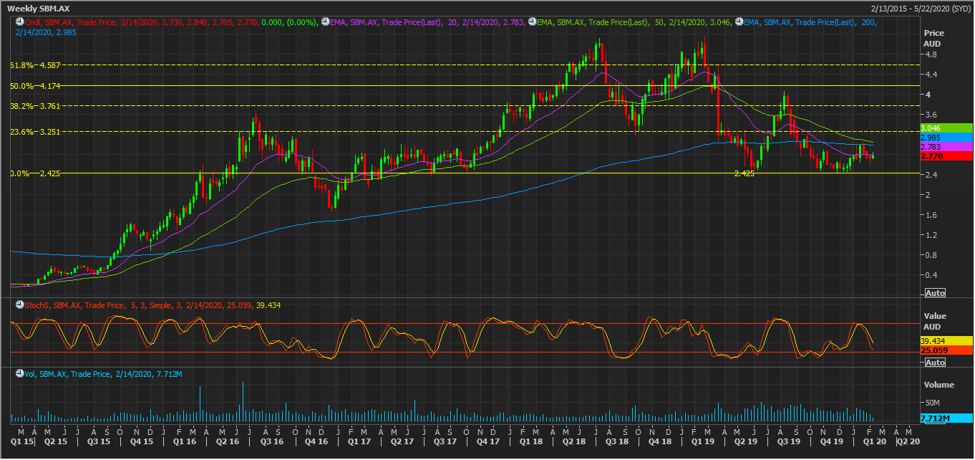Select the purple EMA 20 legend text
Viewport: 975px width, 460px height.
click(427, 22)
